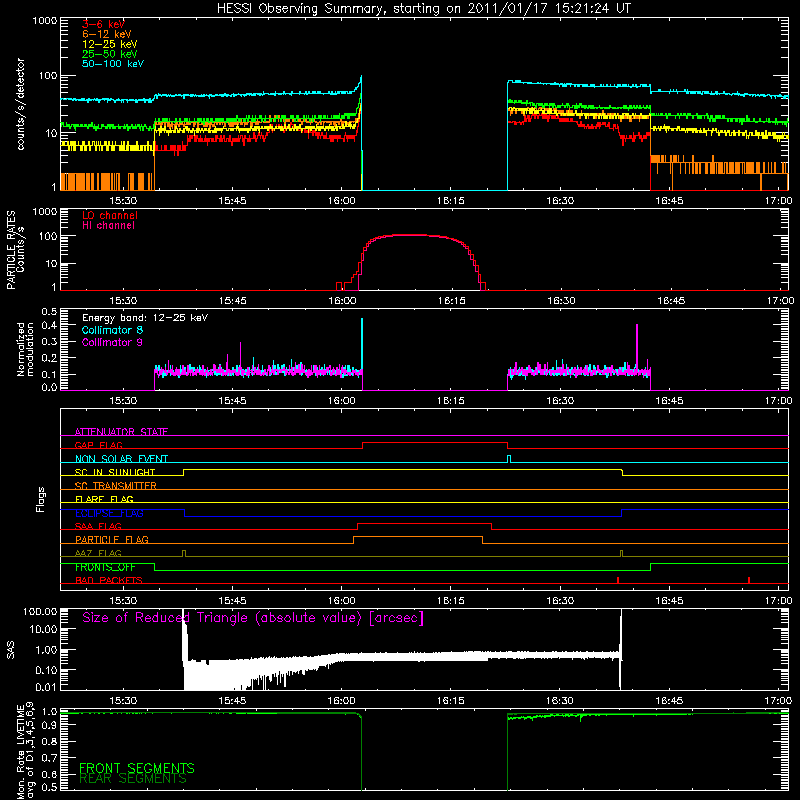Click the raised PARTICLE FLAG segment
Image resolution: width=800 pixels, height=800 pixels.
418,537
